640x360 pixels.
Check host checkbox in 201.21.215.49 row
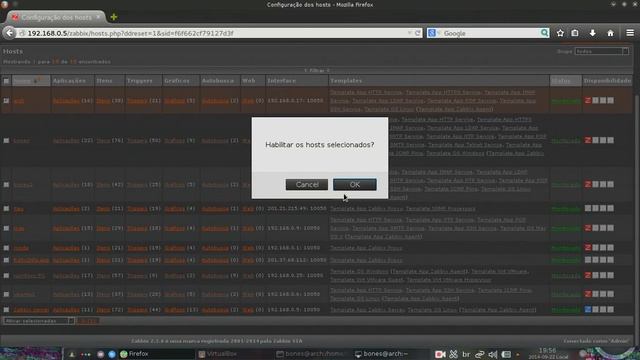click(x=6, y=209)
